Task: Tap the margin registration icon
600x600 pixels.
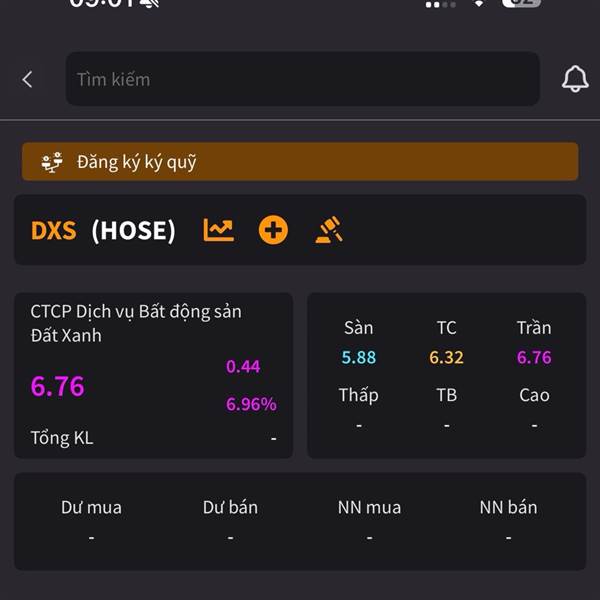Action: coord(52,162)
